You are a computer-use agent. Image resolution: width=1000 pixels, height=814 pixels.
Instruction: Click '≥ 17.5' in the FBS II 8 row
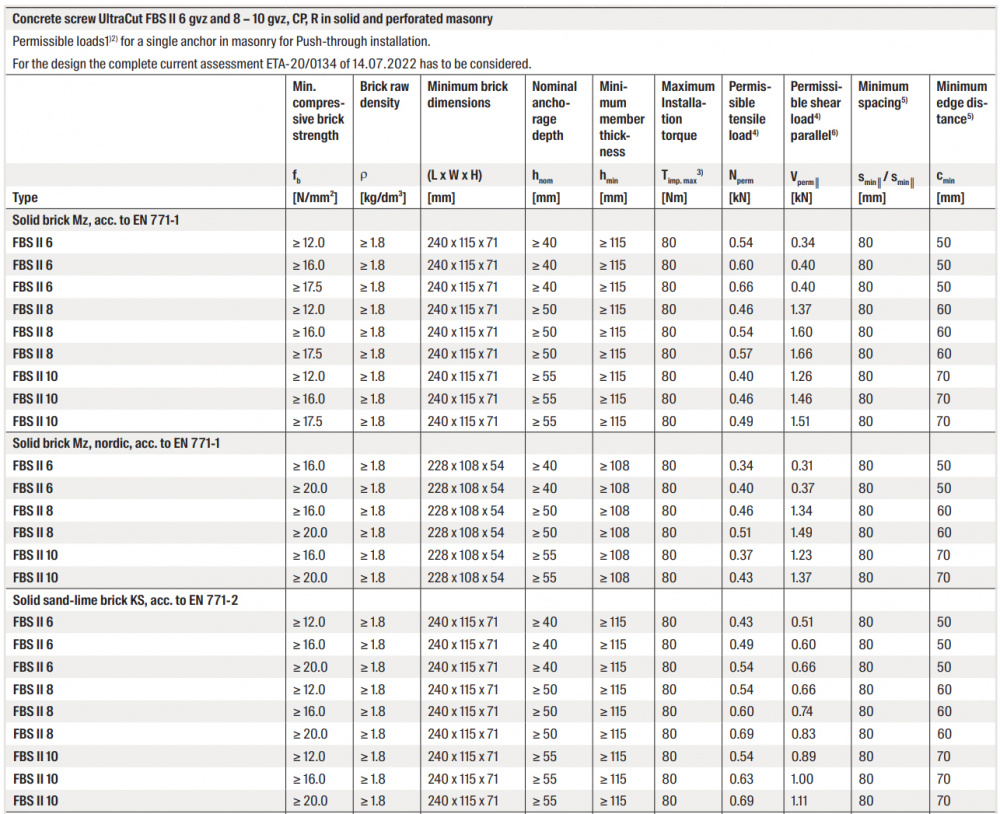pos(307,354)
